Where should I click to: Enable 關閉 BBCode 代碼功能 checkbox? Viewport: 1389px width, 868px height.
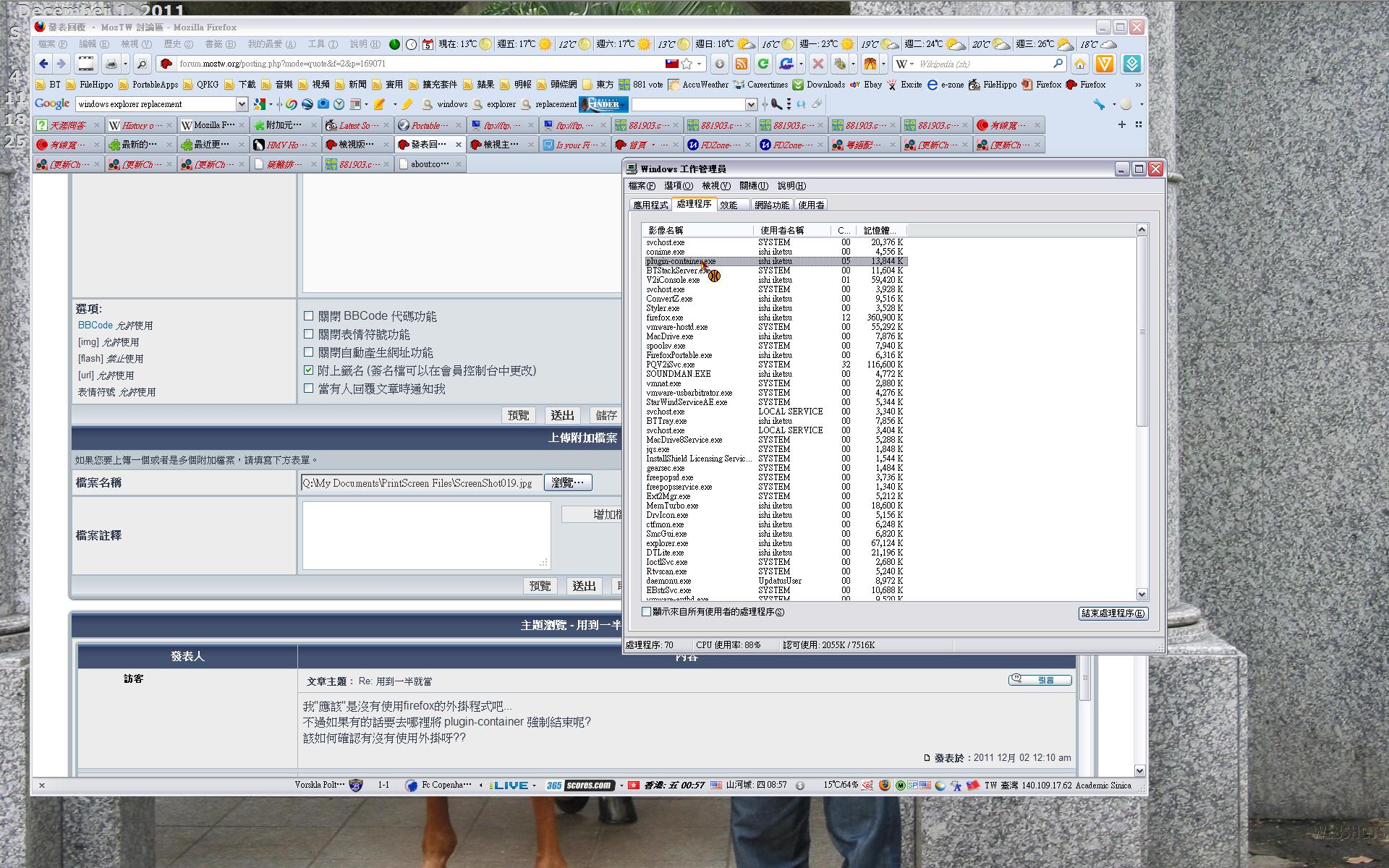tap(309, 316)
